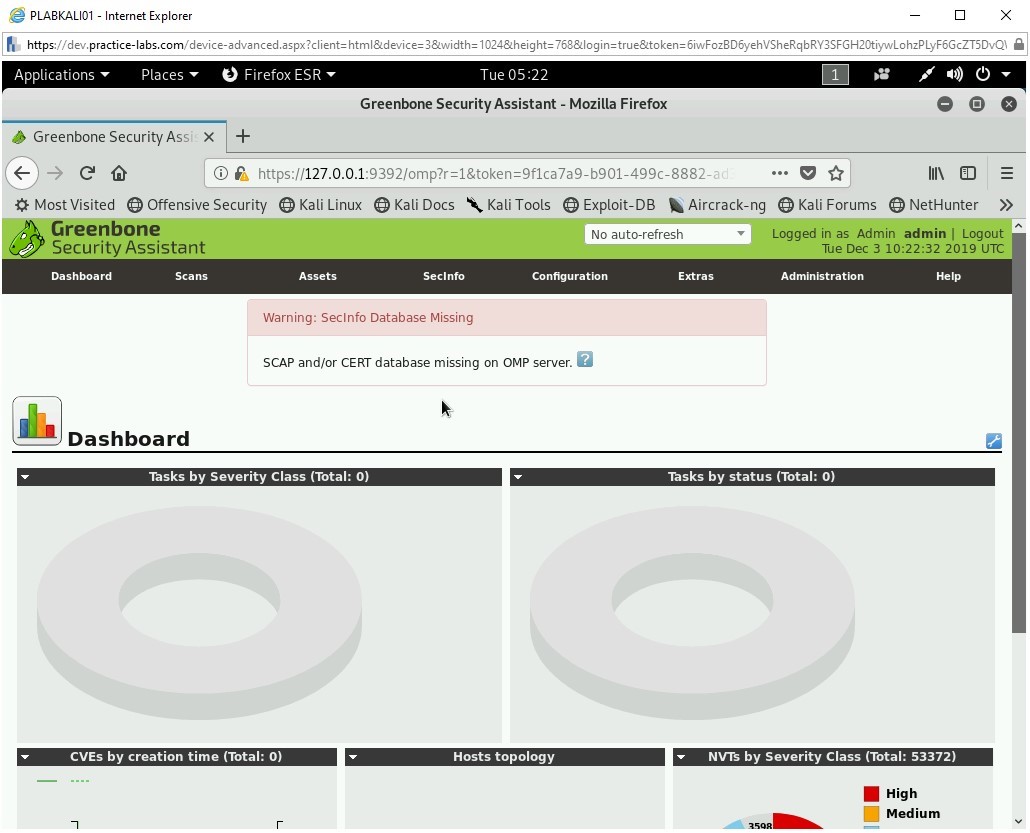Open the Dashboard menu item
The image size is (1030, 833).
(81, 277)
